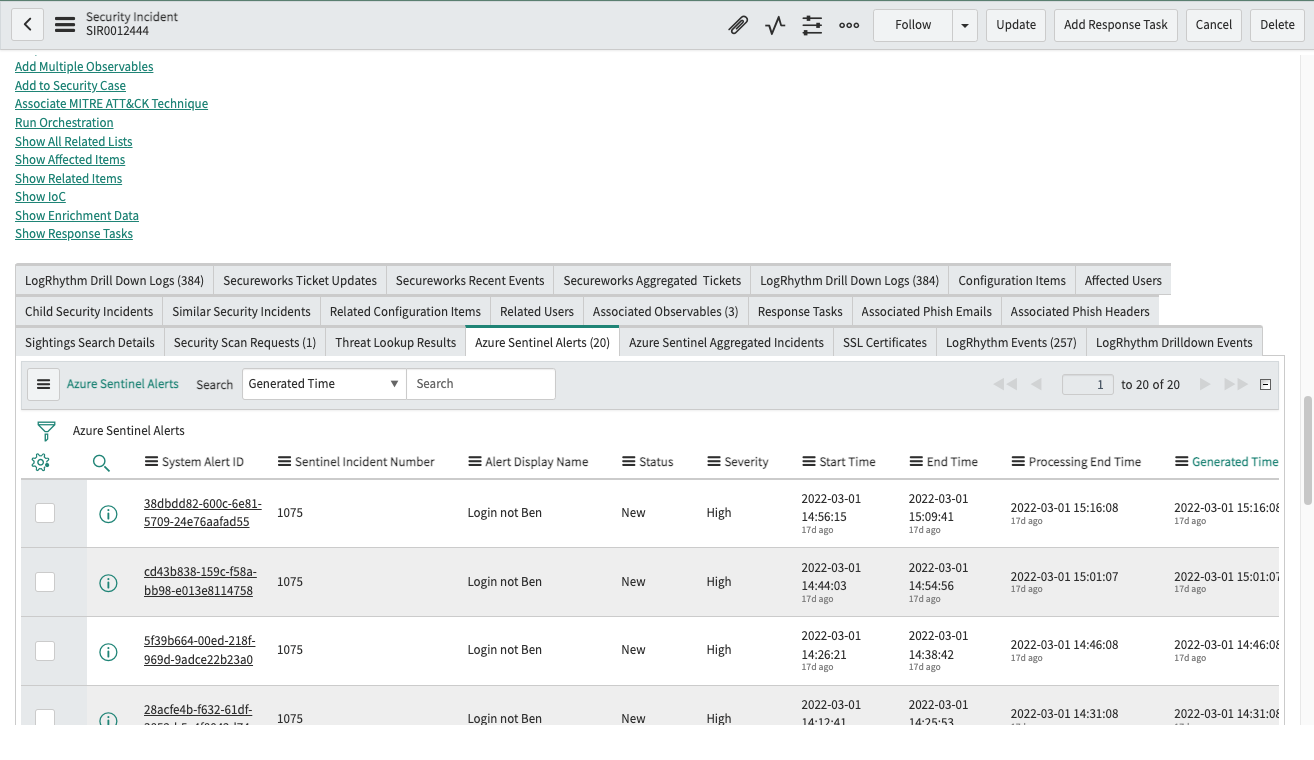Preview record 38dbdd82 info icon

108,514
